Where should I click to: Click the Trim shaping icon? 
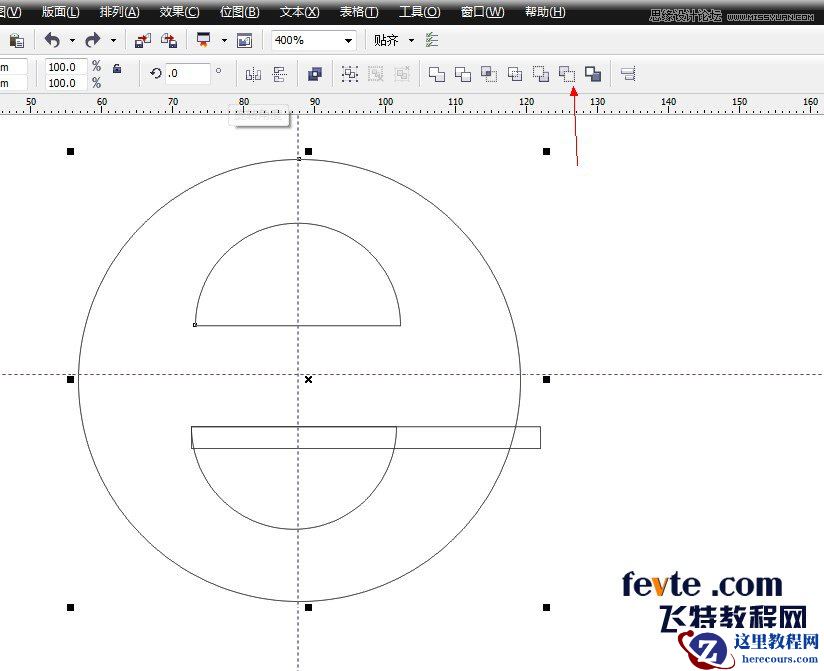(x=461, y=73)
